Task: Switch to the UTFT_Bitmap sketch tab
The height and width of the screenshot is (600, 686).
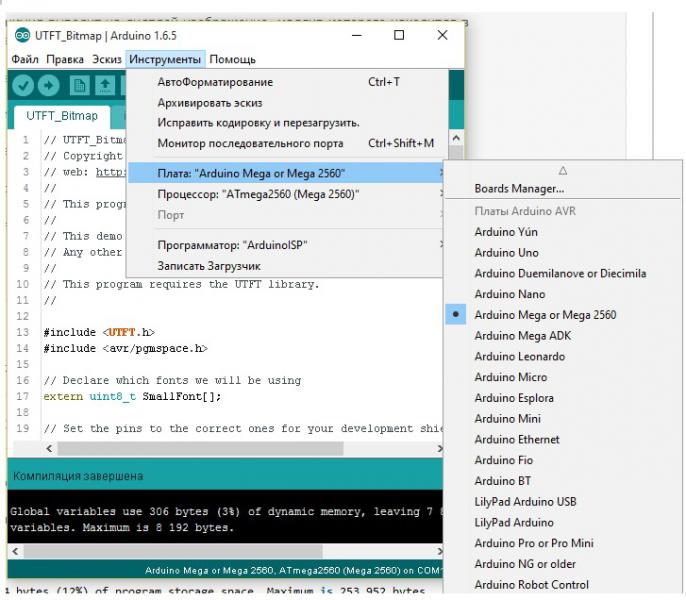Action: point(62,116)
